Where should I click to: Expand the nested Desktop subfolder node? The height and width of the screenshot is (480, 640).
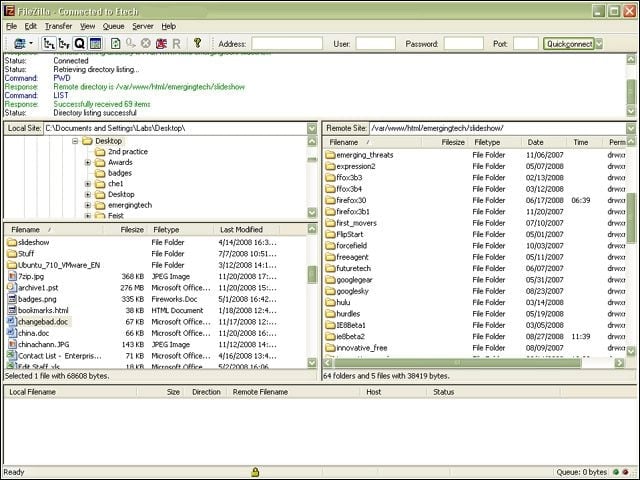88,195
